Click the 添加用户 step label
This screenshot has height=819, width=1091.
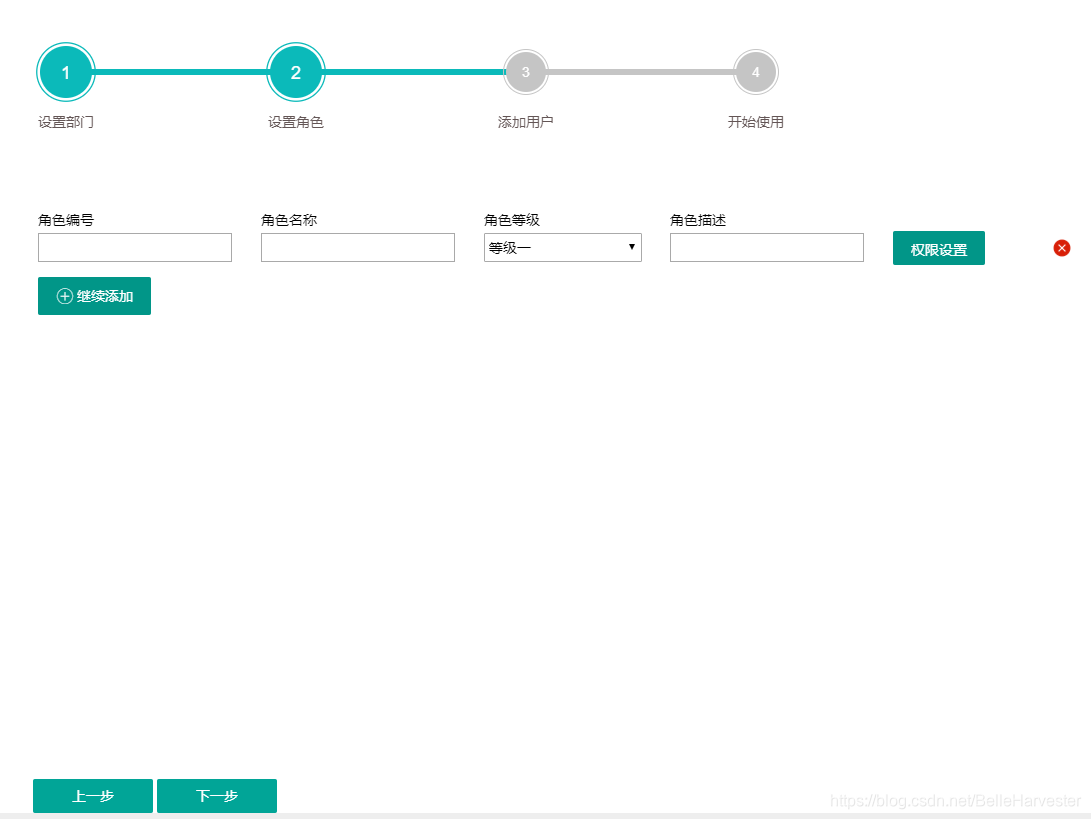coord(525,122)
